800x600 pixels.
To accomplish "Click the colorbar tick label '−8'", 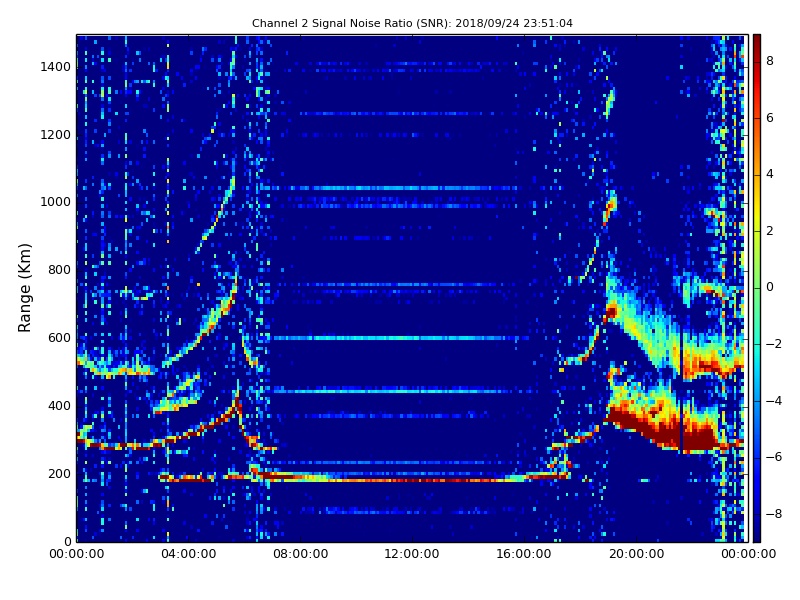I will pos(774,514).
